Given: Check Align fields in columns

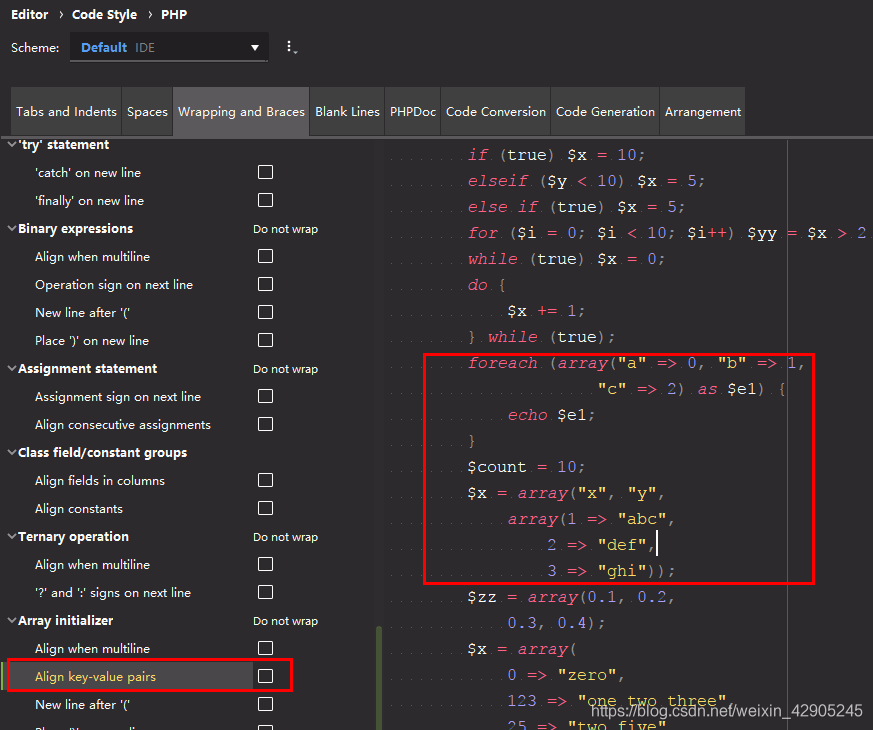Looking at the screenshot, I should (x=265, y=480).
